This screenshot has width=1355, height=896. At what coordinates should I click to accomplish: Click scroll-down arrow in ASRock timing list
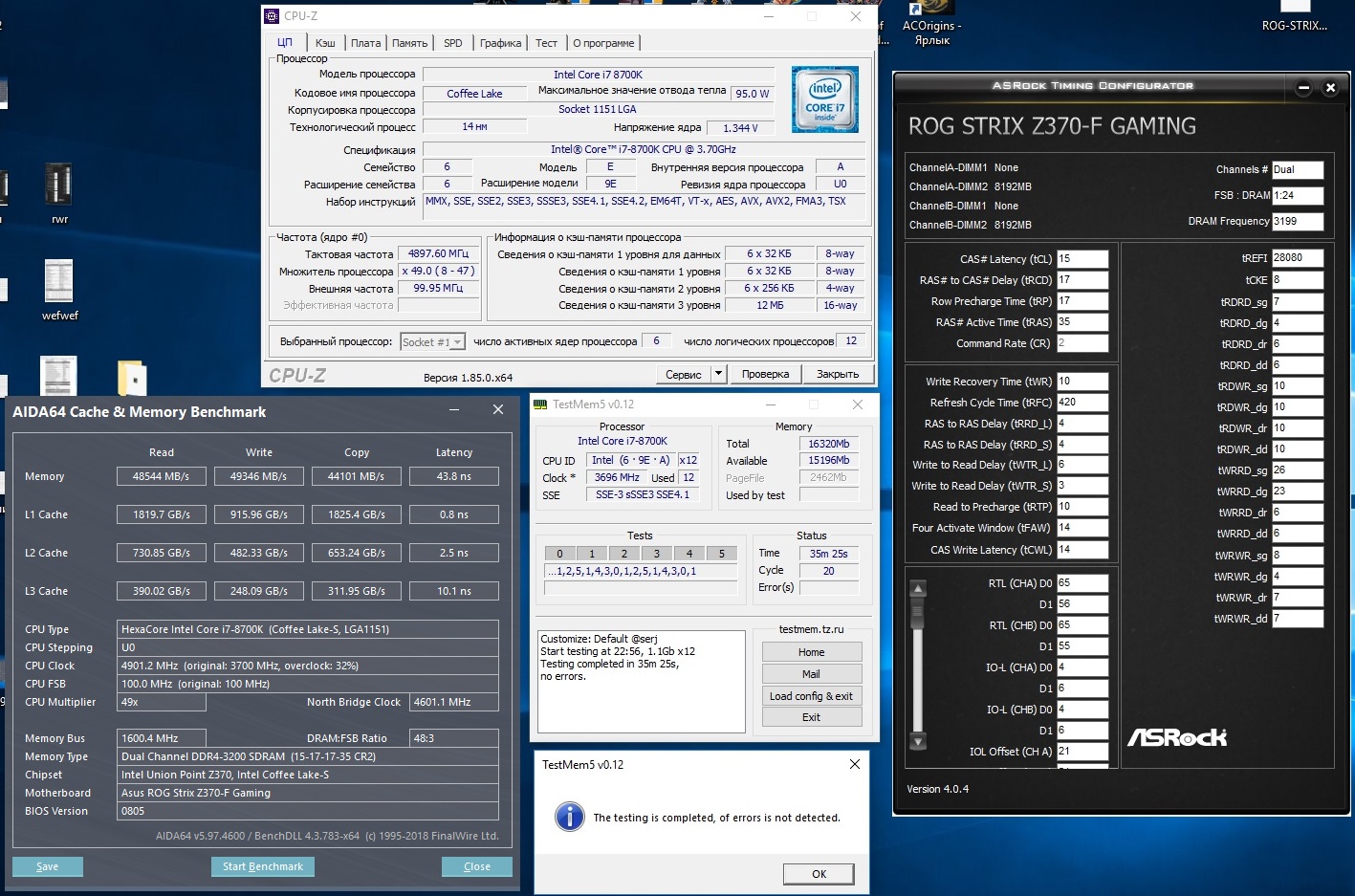[918, 741]
